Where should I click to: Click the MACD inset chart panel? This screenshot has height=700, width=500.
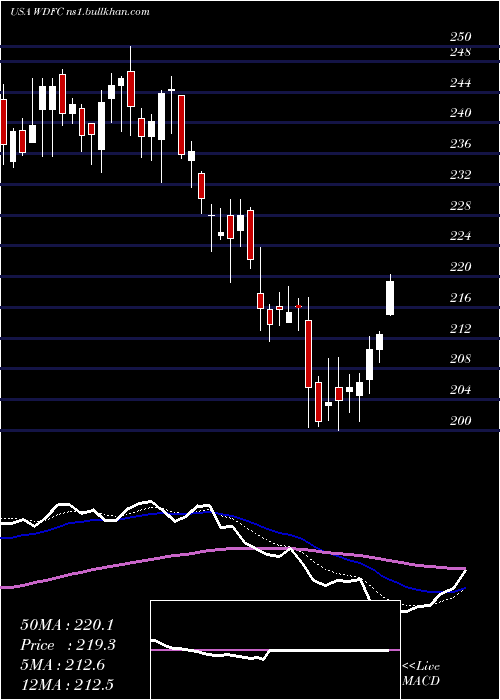pyautogui.click(x=275, y=650)
